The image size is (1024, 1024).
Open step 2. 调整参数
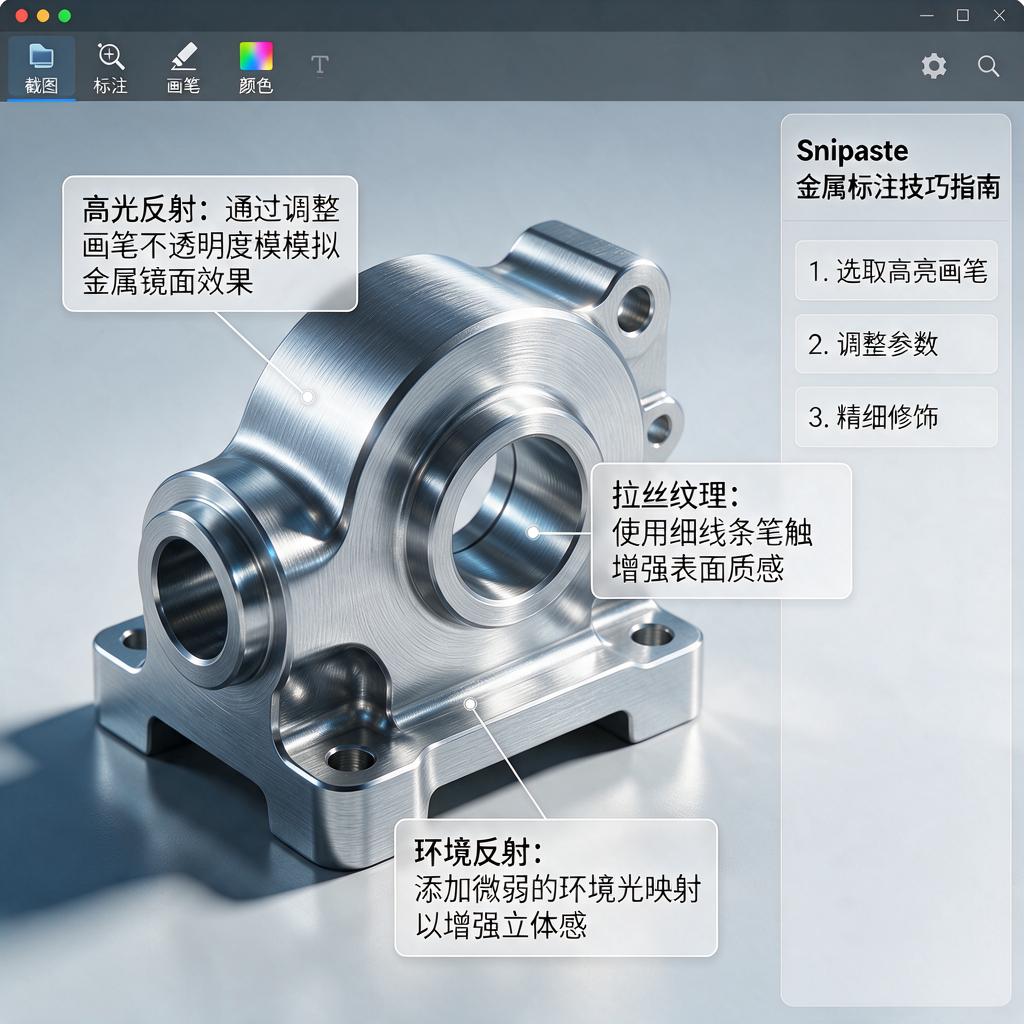point(896,344)
